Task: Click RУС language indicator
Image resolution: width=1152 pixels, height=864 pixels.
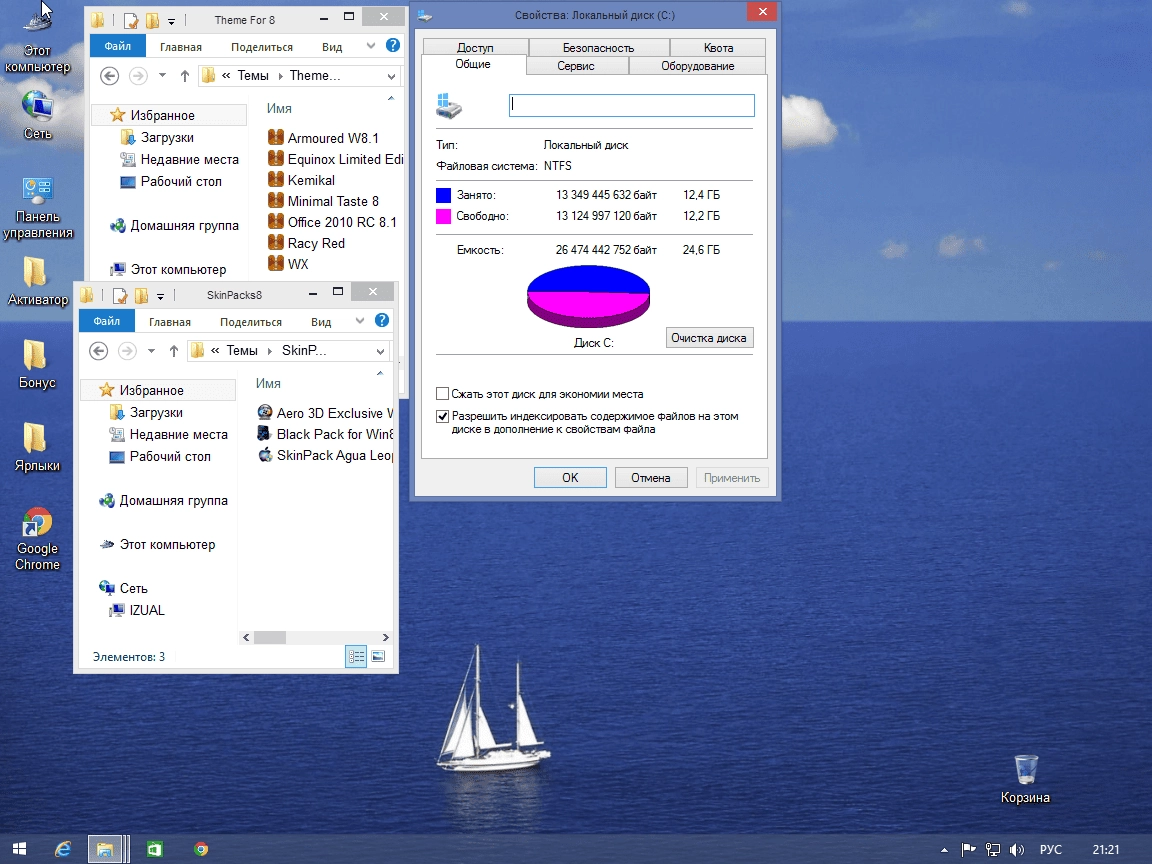Action: (1051, 850)
